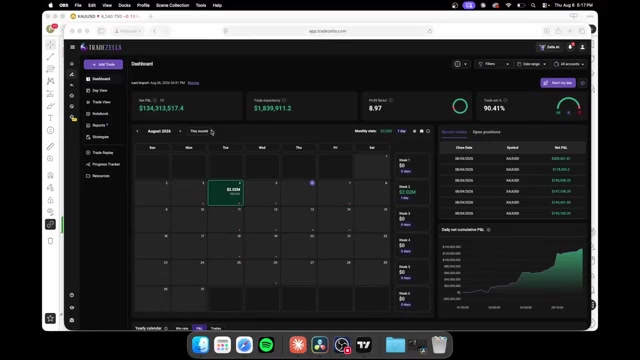
Task: Click the info icon beside Net P&L
Action: [x=155, y=100]
